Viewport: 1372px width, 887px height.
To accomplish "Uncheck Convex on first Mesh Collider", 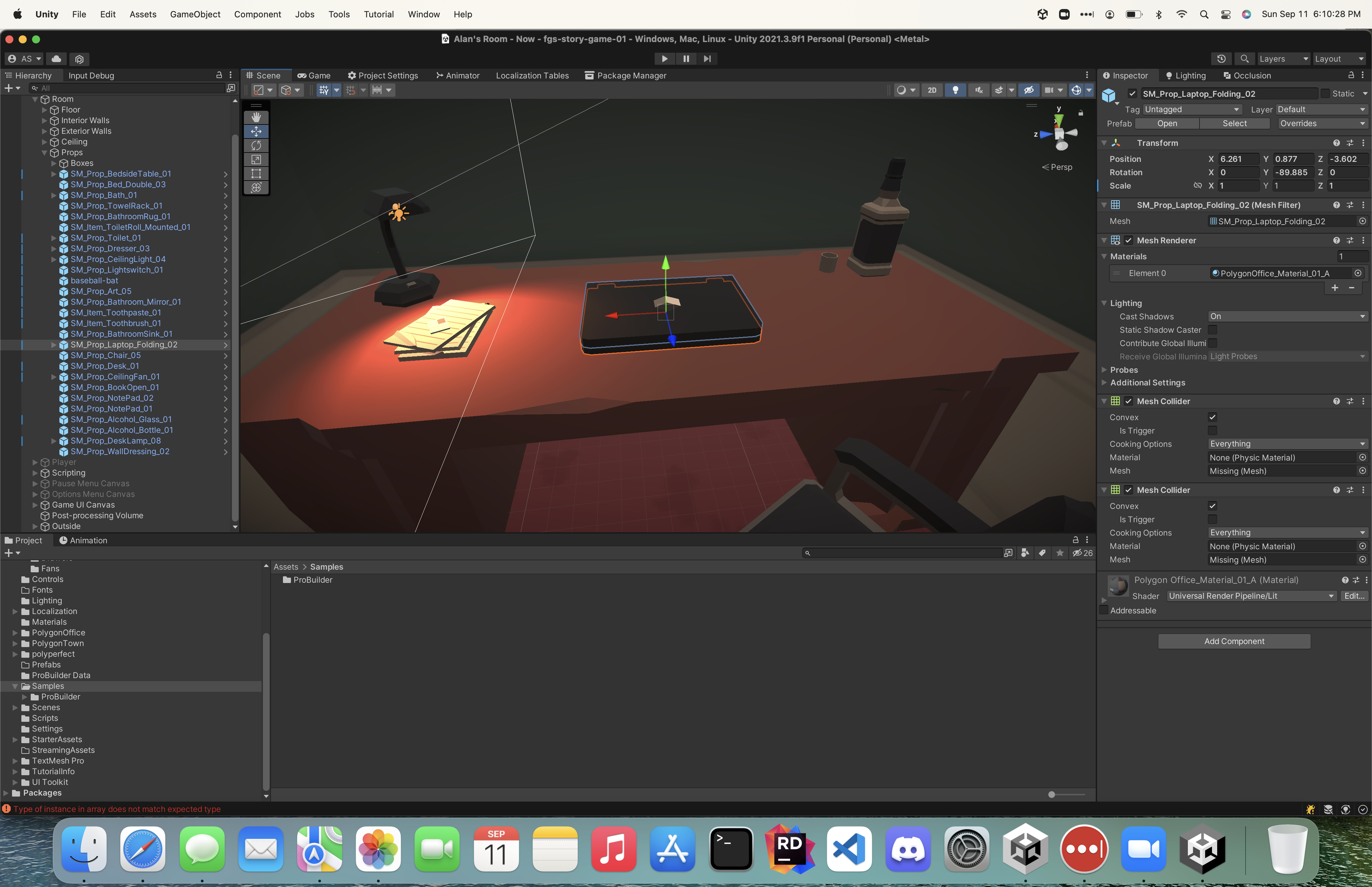I will click(1213, 417).
